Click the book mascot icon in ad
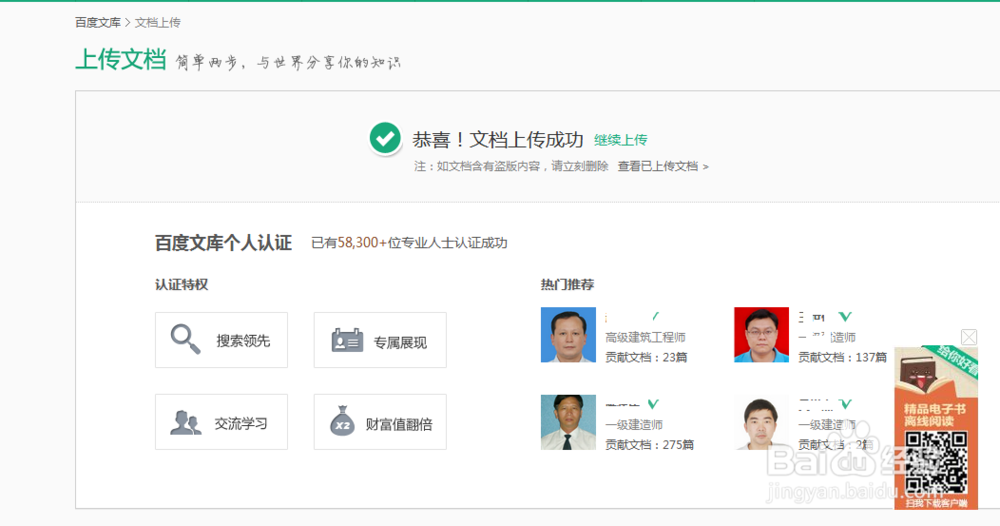 [921, 376]
